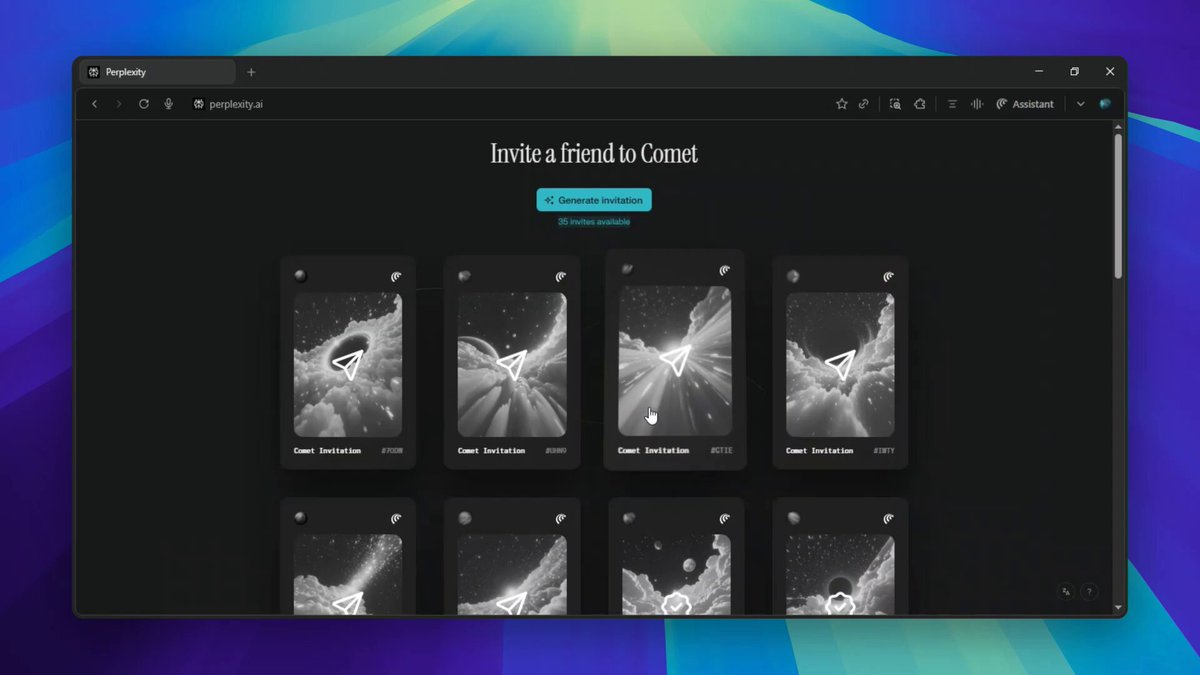The width and height of the screenshot is (1200, 675).
Task: Open the screenshot search tool icon
Action: tap(895, 104)
